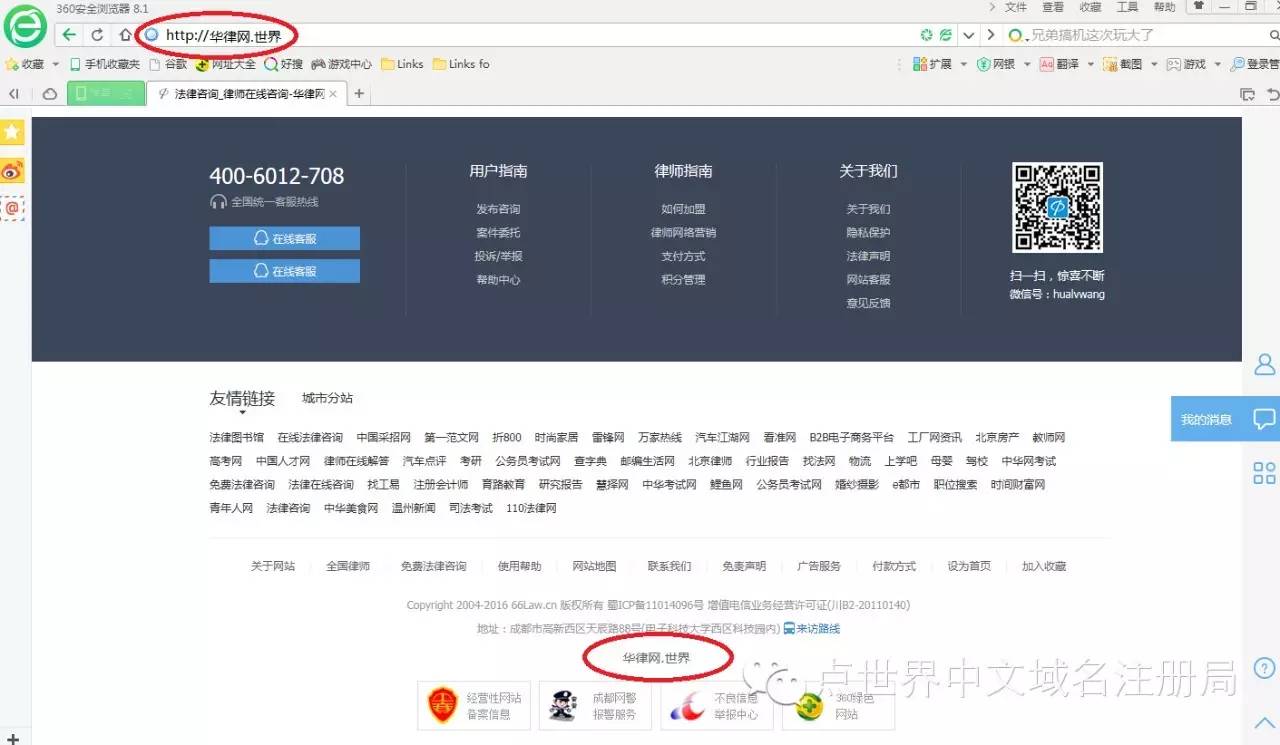Click 如何加盟 under 律师指南
Image resolution: width=1280 pixels, height=745 pixels.
pos(683,209)
